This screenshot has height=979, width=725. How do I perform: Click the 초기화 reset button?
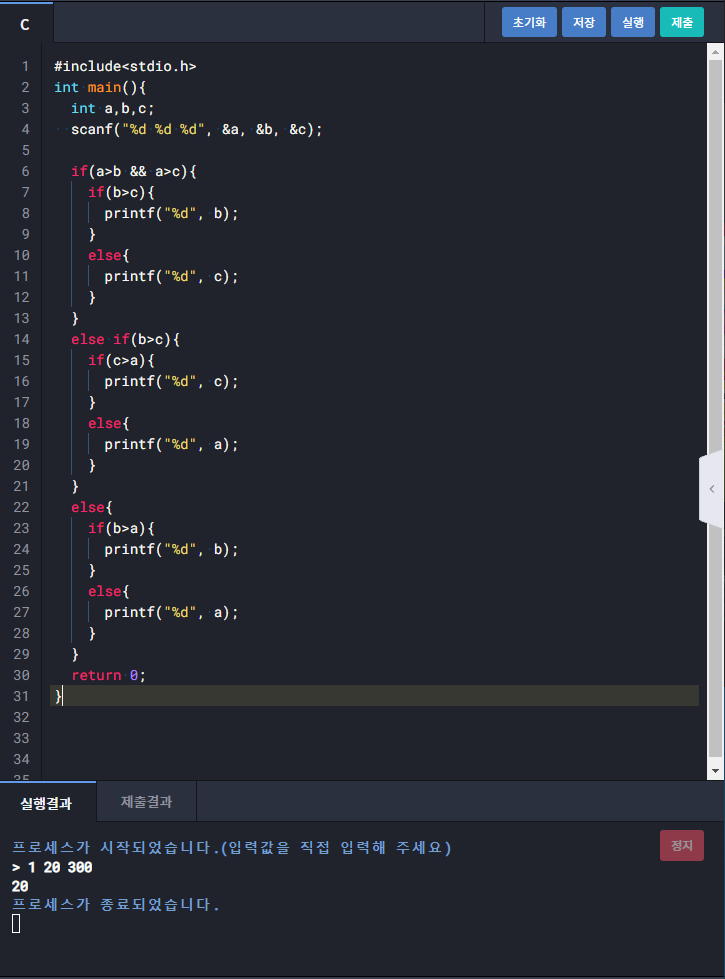529,22
